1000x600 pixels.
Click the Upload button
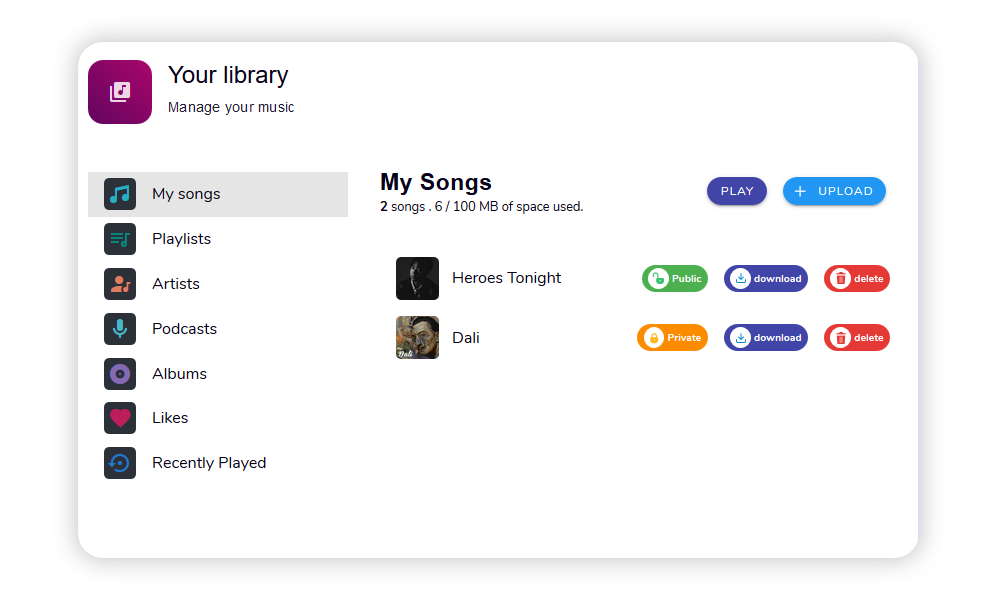(x=834, y=191)
